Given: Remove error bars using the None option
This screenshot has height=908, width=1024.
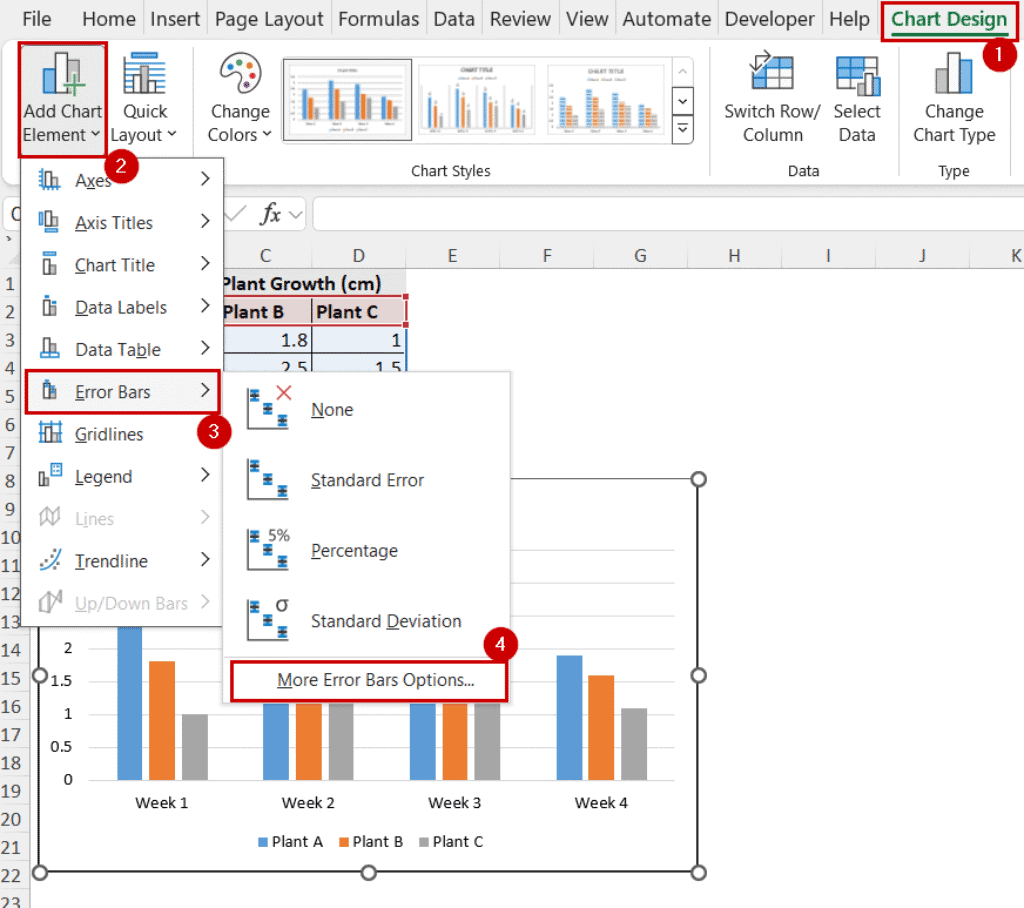Looking at the screenshot, I should point(331,409).
